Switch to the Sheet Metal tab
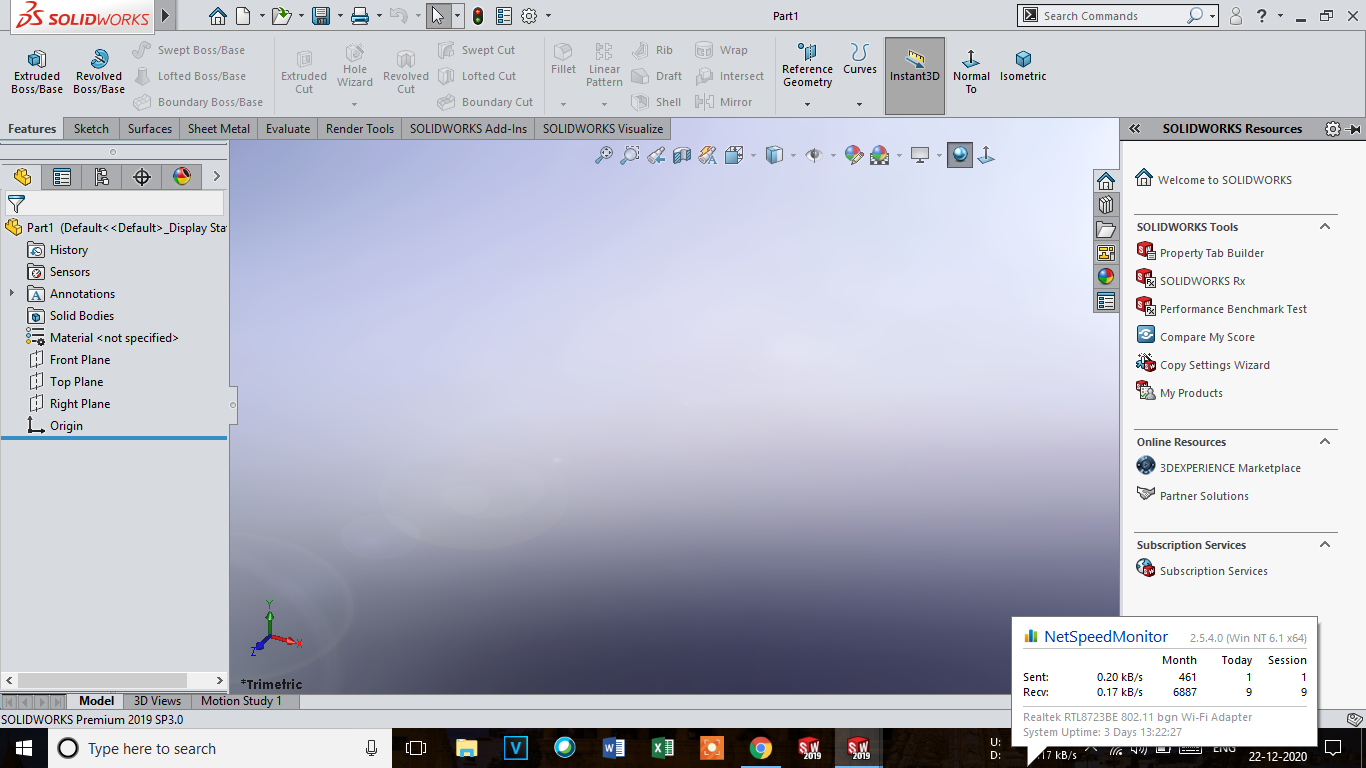The width and height of the screenshot is (1366, 768). tap(219, 129)
